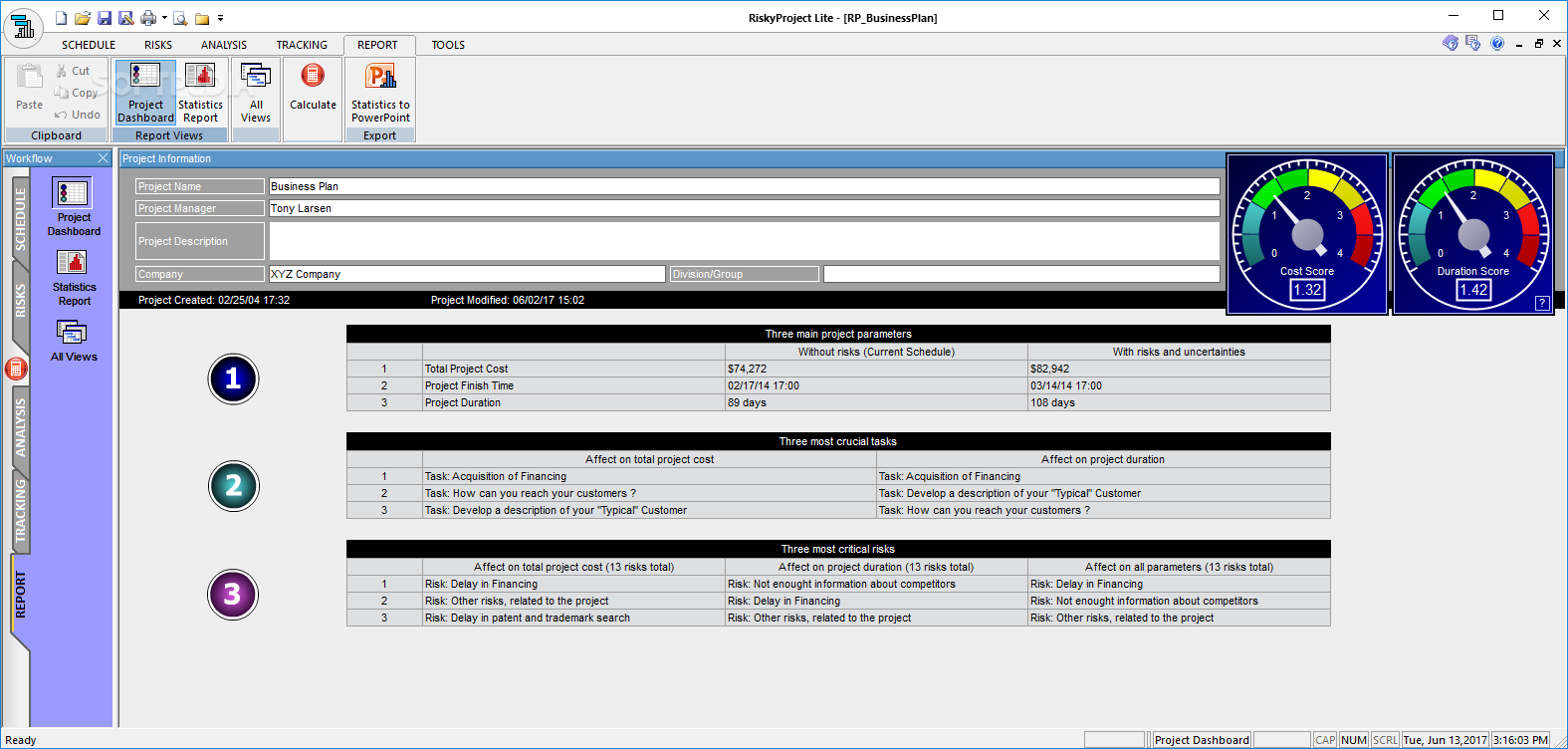Viewport: 1568px width, 749px height.
Task: Select the TRACKING vertical workflow tab
Action: (x=20, y=510)
